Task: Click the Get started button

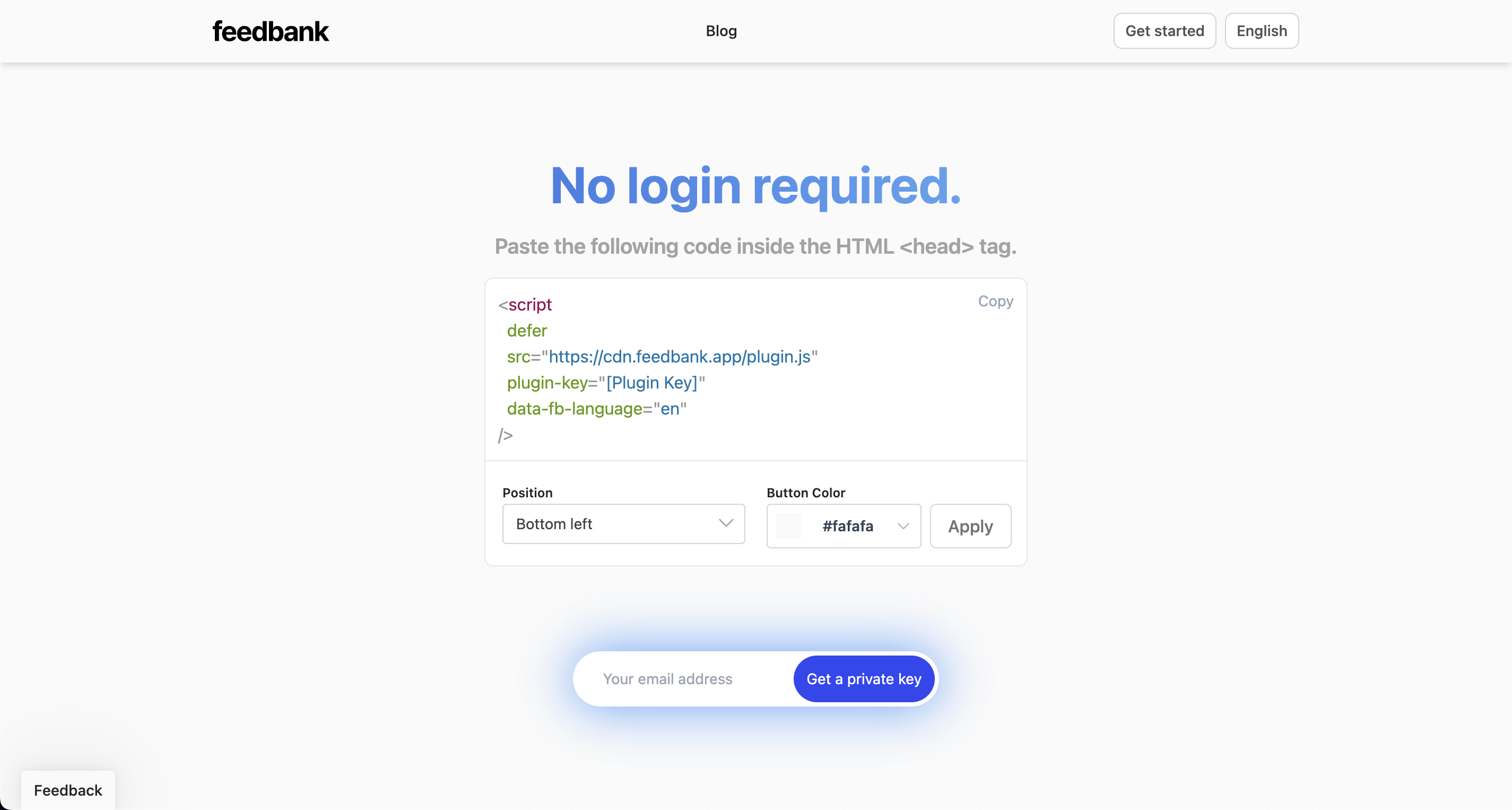Action: pos(1165,31)
